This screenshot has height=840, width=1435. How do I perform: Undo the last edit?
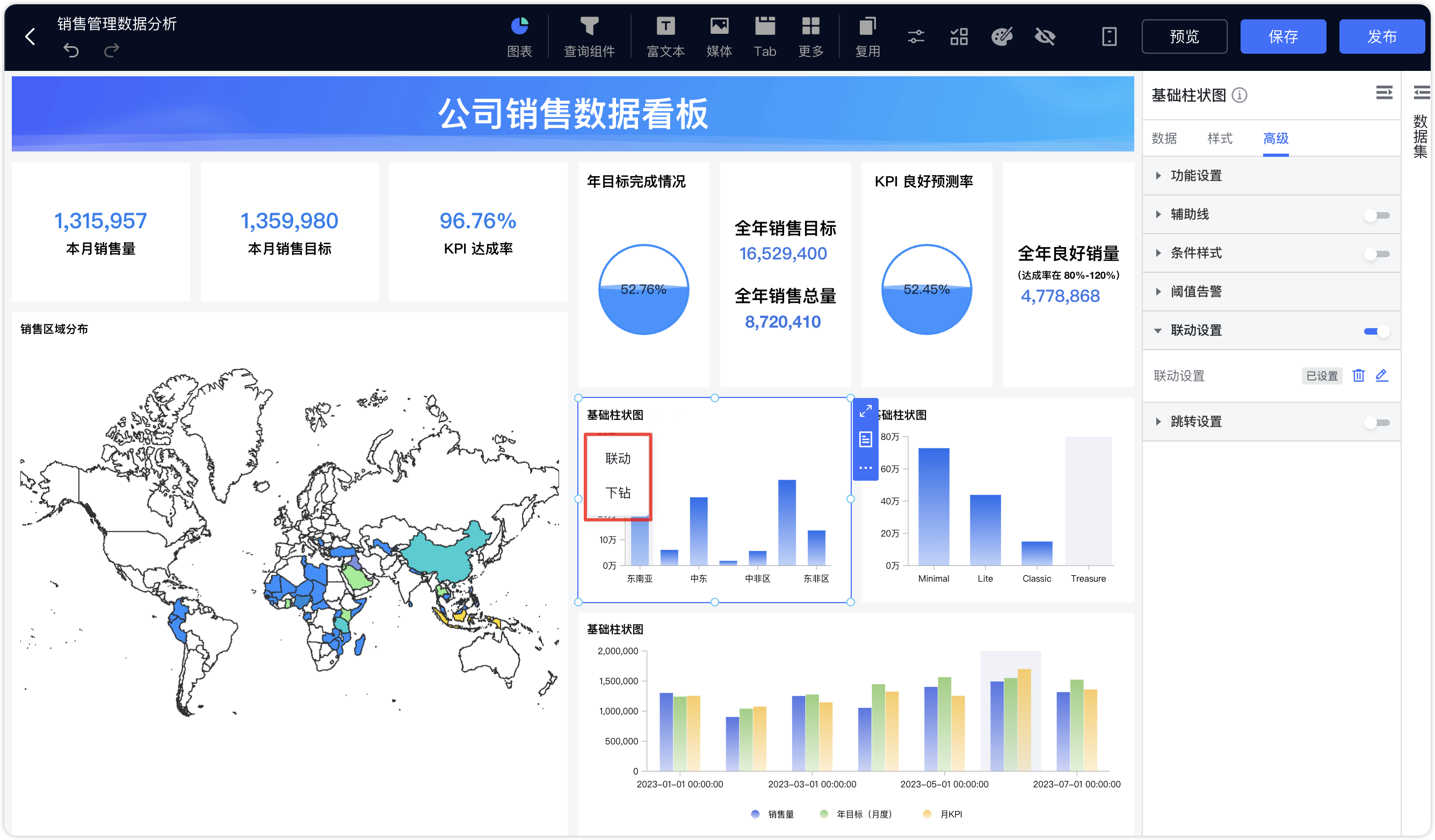click(x=71, y=50)
